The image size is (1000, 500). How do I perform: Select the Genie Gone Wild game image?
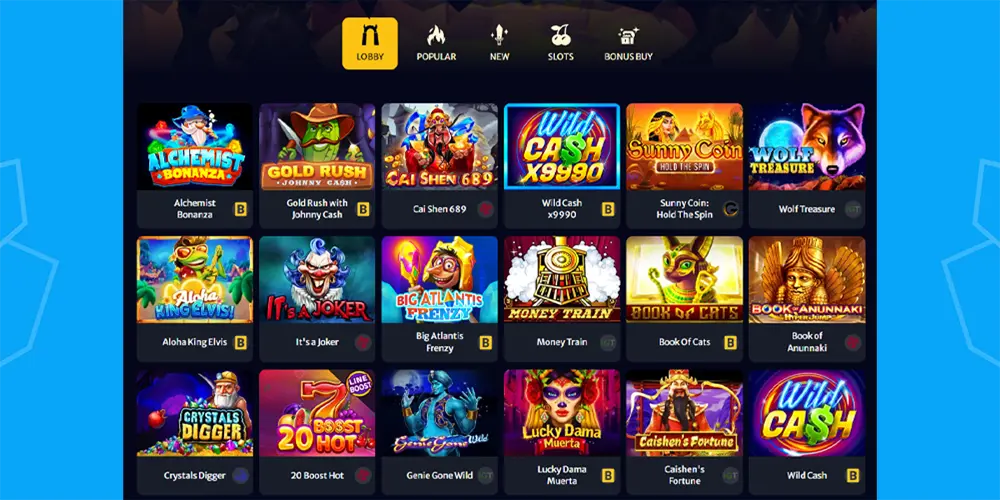[x=439, y=413]
